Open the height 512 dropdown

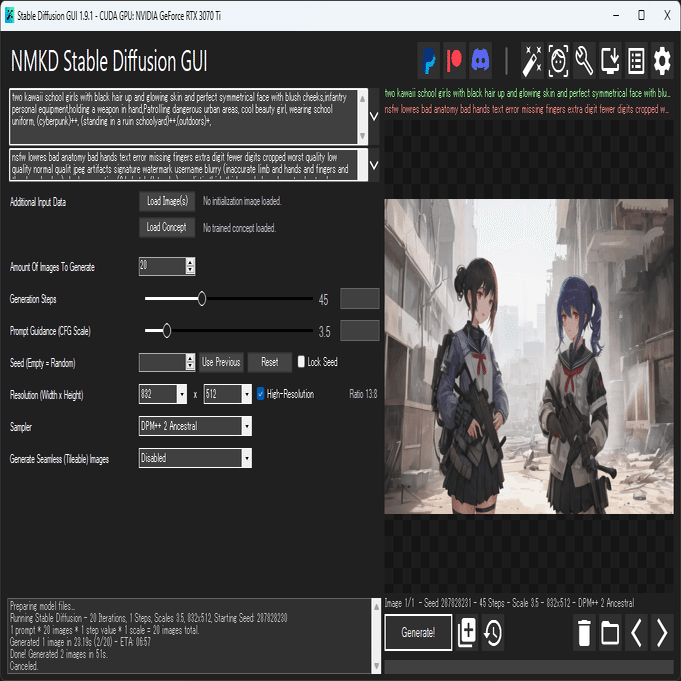point(247,394)
